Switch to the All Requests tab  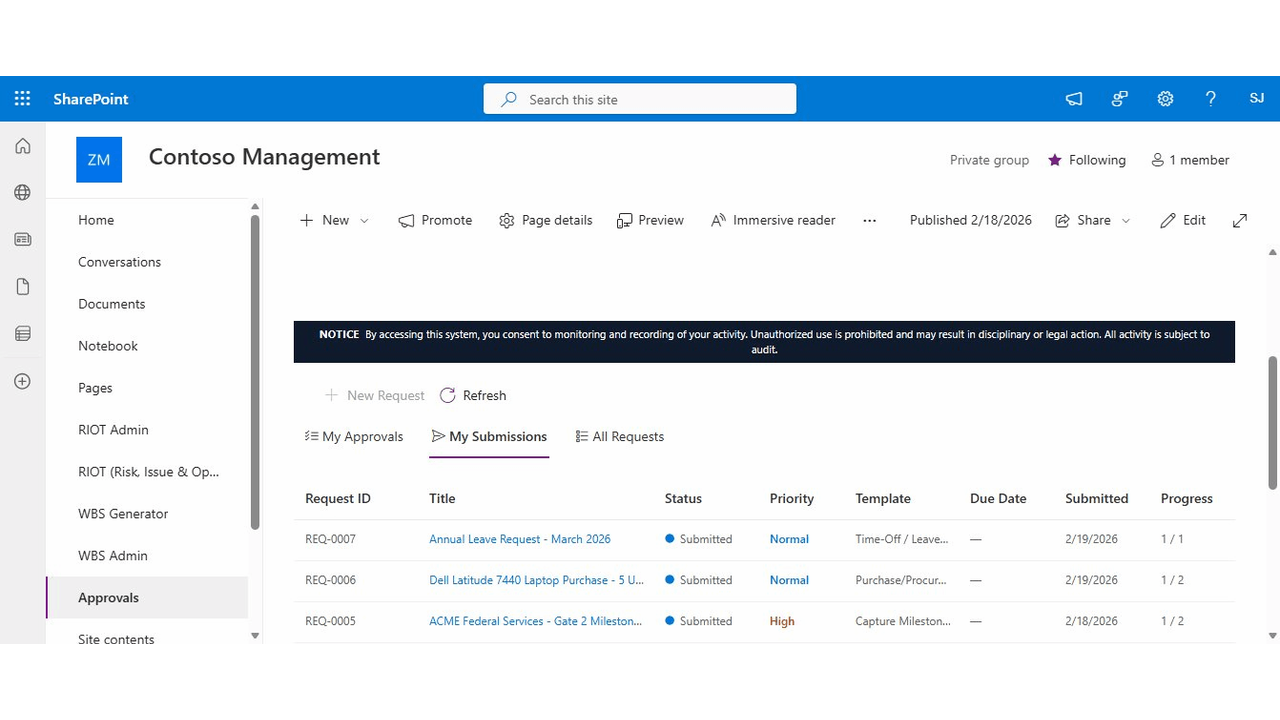pos(620,436)
